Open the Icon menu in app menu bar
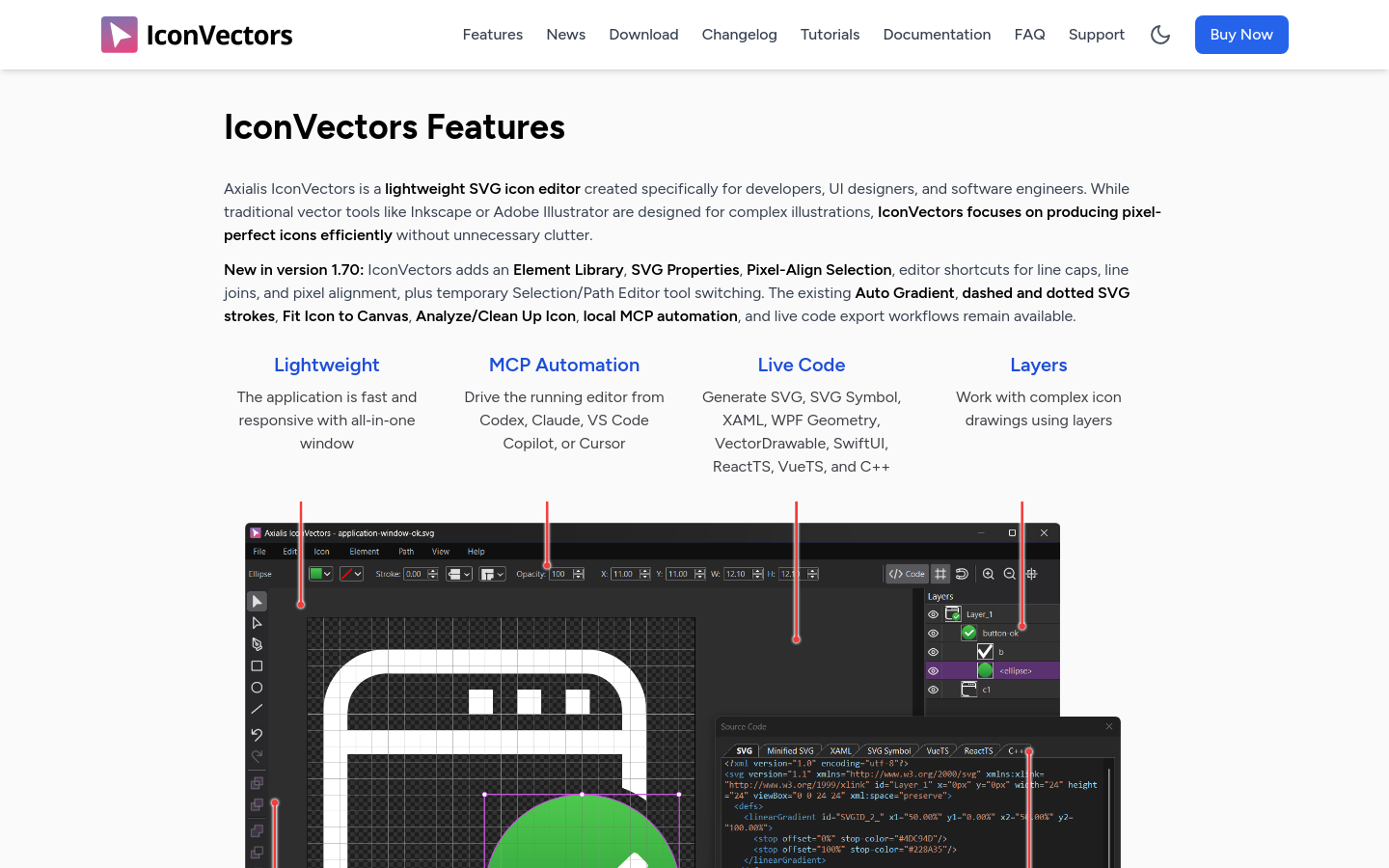 321,552
